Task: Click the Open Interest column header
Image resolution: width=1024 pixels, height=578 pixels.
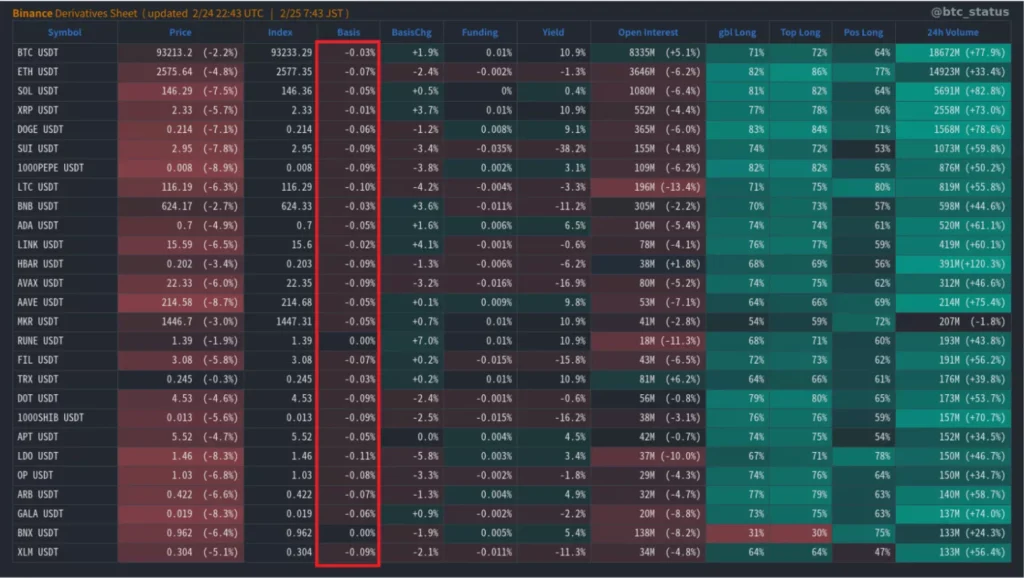Action: (648, 32)
